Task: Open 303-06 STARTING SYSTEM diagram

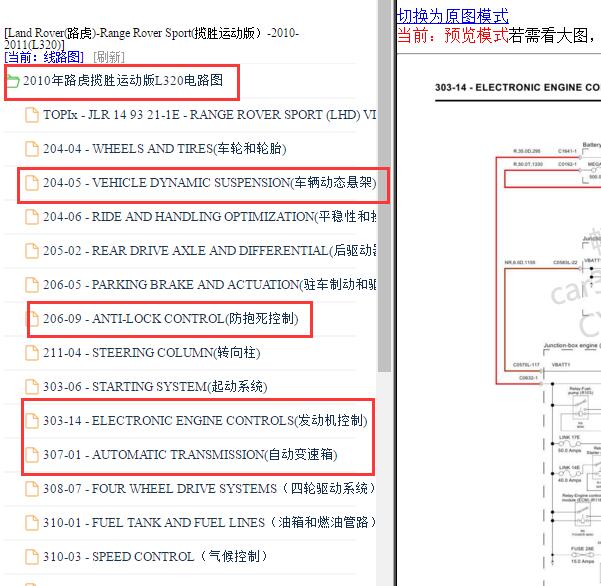Action: (x=155, y=387)
